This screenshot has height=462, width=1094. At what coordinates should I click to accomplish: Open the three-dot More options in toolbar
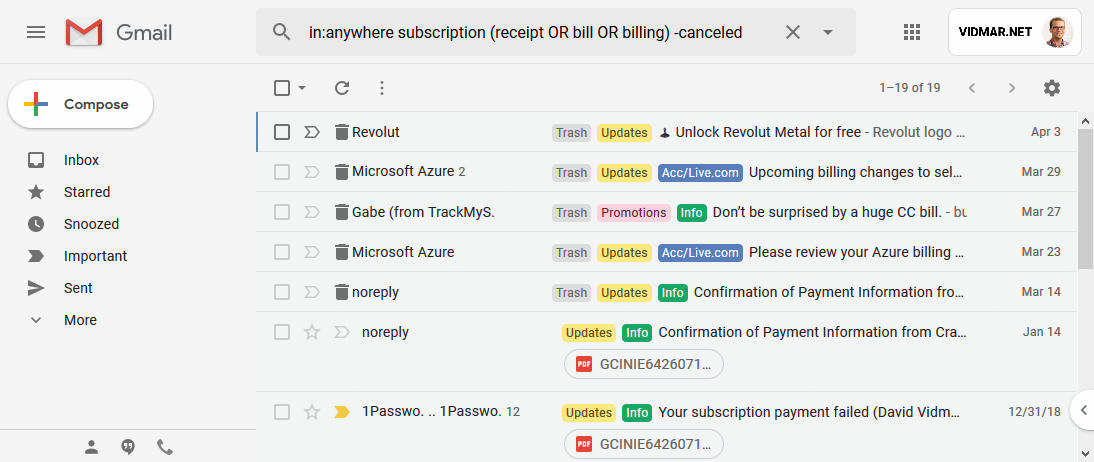[x=381, y=88]
